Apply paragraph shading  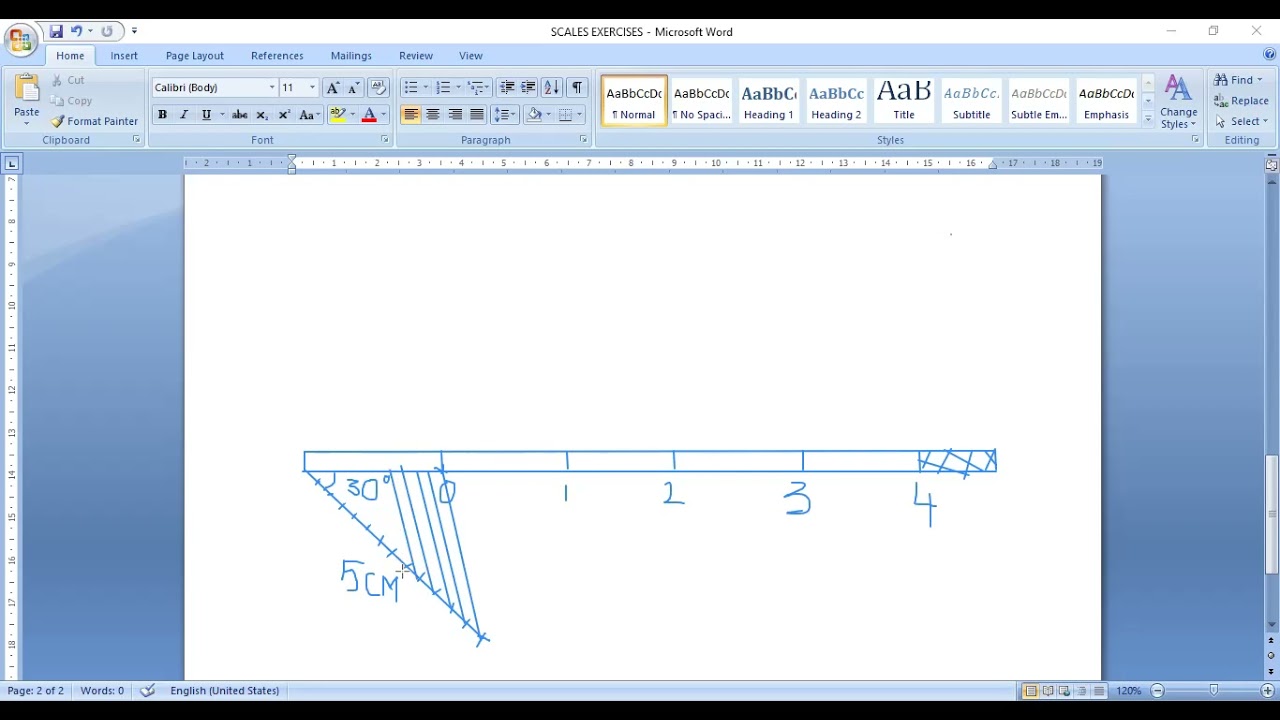(x=534, y=115)
